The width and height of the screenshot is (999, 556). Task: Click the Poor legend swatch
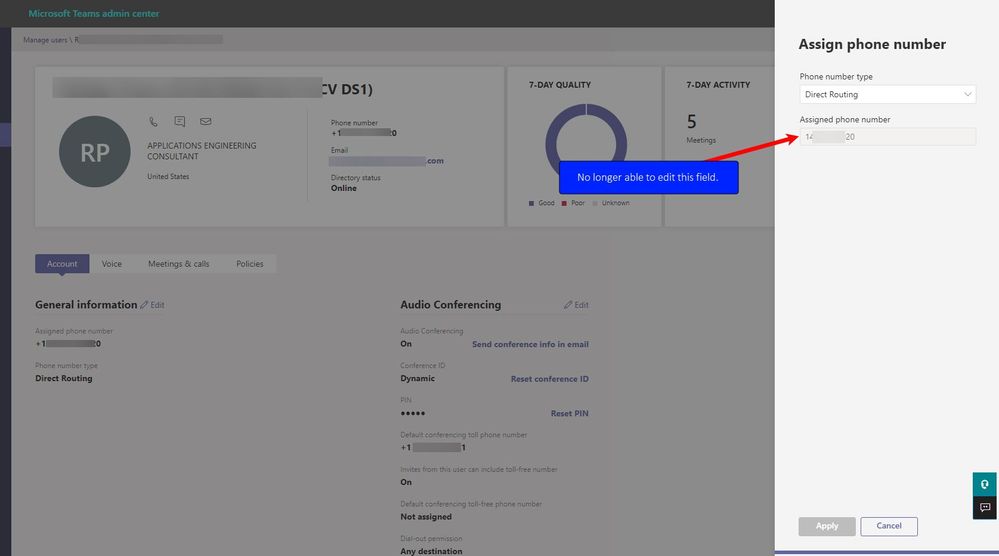564,203
